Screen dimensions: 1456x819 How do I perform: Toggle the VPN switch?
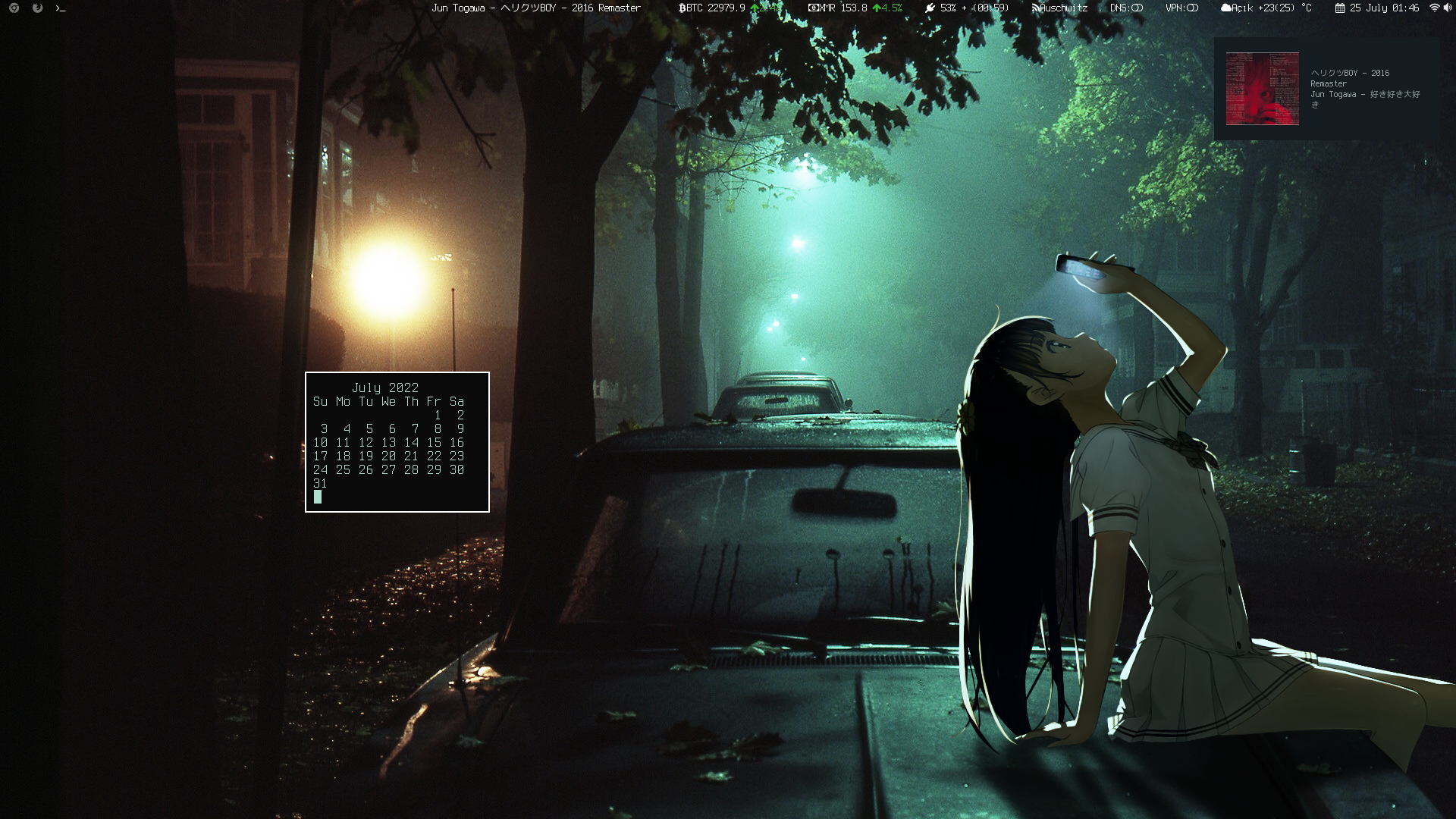[x=1193, y=8]
